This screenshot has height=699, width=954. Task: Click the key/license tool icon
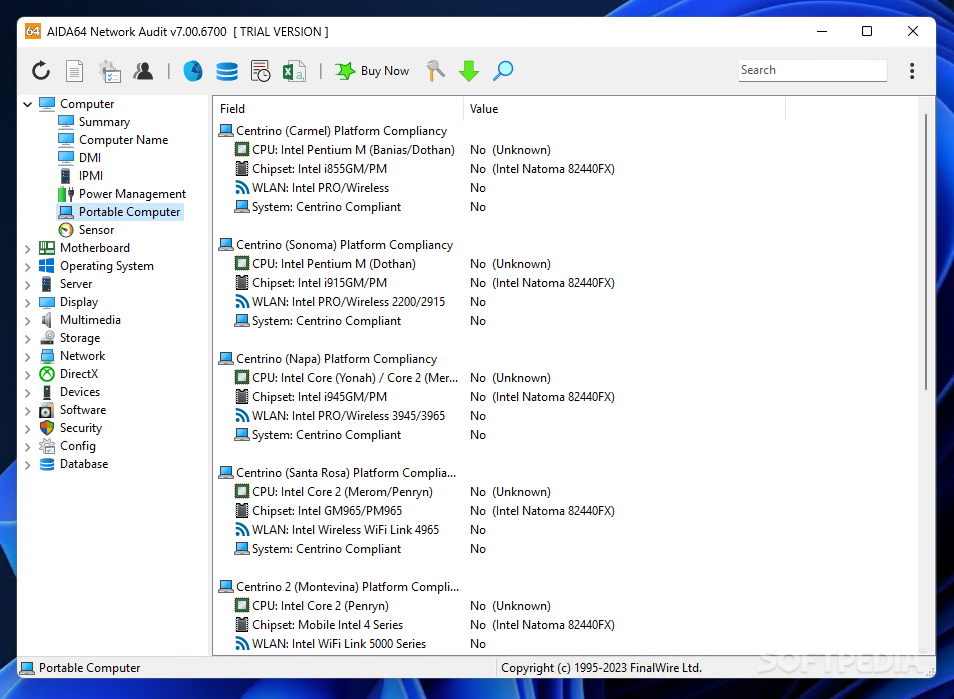pos(436,71)
